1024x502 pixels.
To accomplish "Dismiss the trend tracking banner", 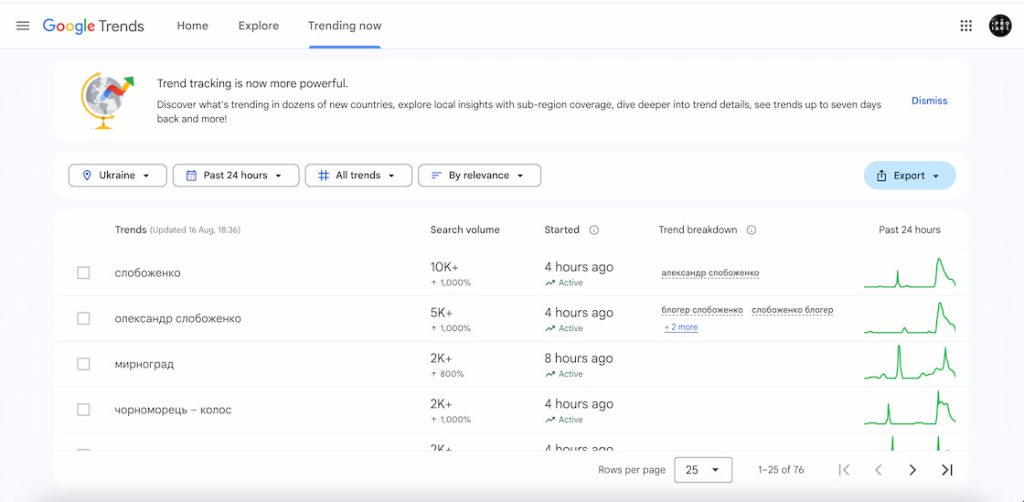I will [929, 101].
